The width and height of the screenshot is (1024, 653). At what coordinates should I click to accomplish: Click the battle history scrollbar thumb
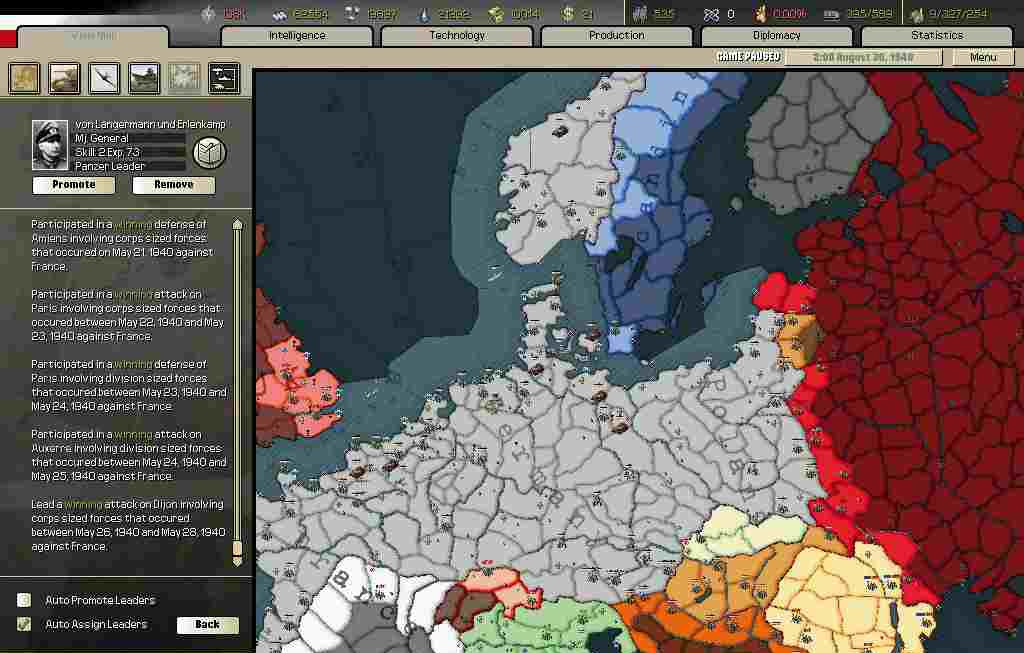coord(238,547)
